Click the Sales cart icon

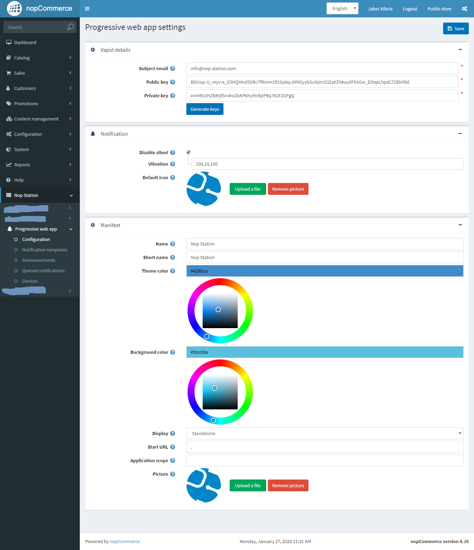(x=9, y=73)
